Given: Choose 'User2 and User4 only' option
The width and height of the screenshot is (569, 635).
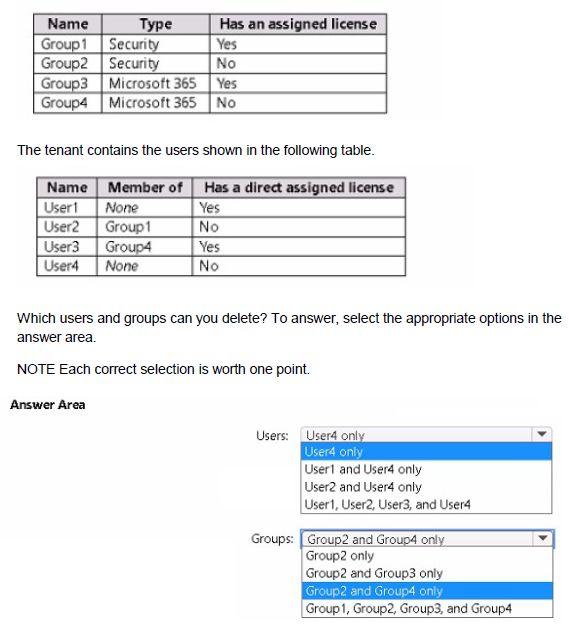Looking at the screenshot, I should [x=426, y=487].
